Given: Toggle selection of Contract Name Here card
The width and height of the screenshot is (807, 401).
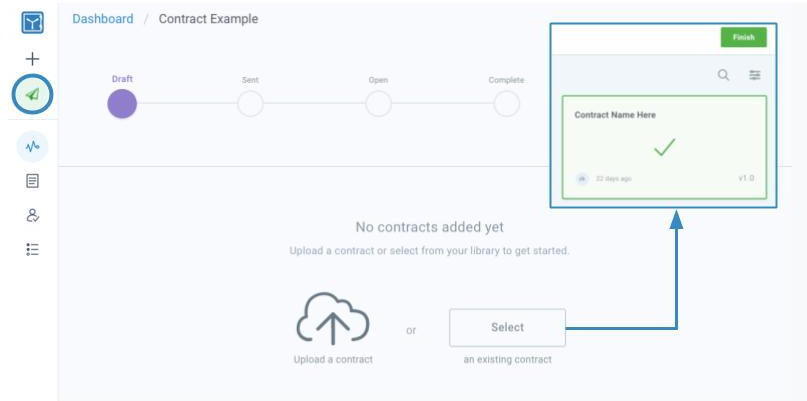Looking at the screenshot, I should [x=664, y=147].
